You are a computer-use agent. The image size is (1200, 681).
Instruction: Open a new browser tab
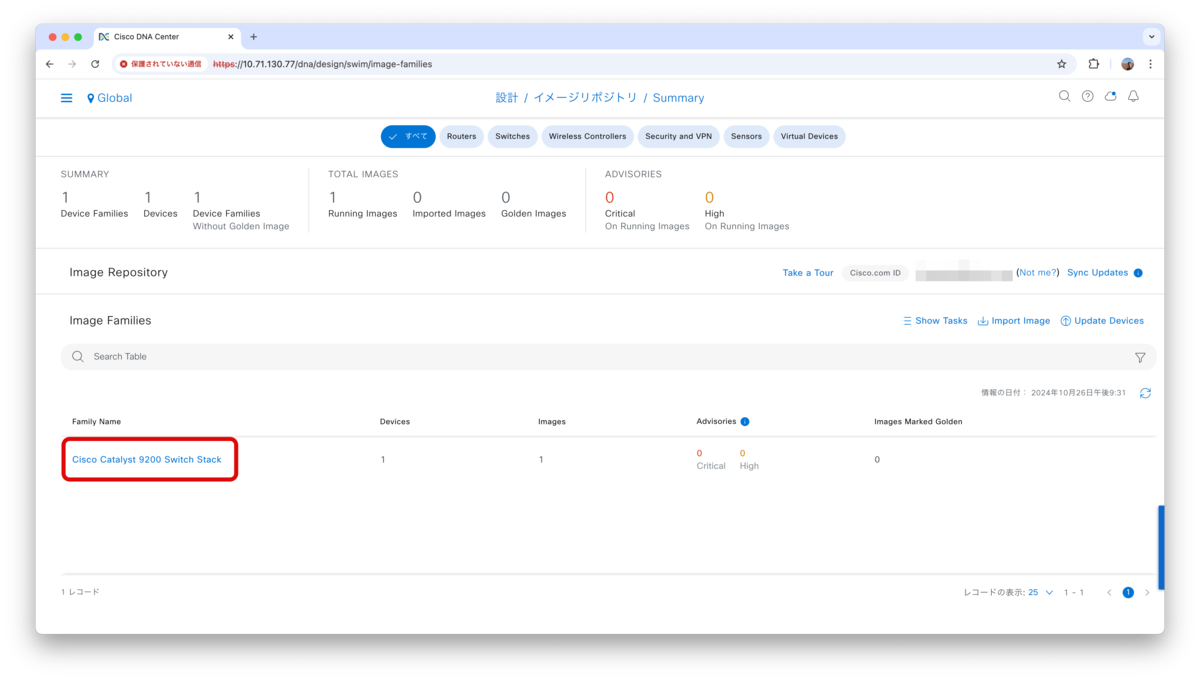[254, 37]
